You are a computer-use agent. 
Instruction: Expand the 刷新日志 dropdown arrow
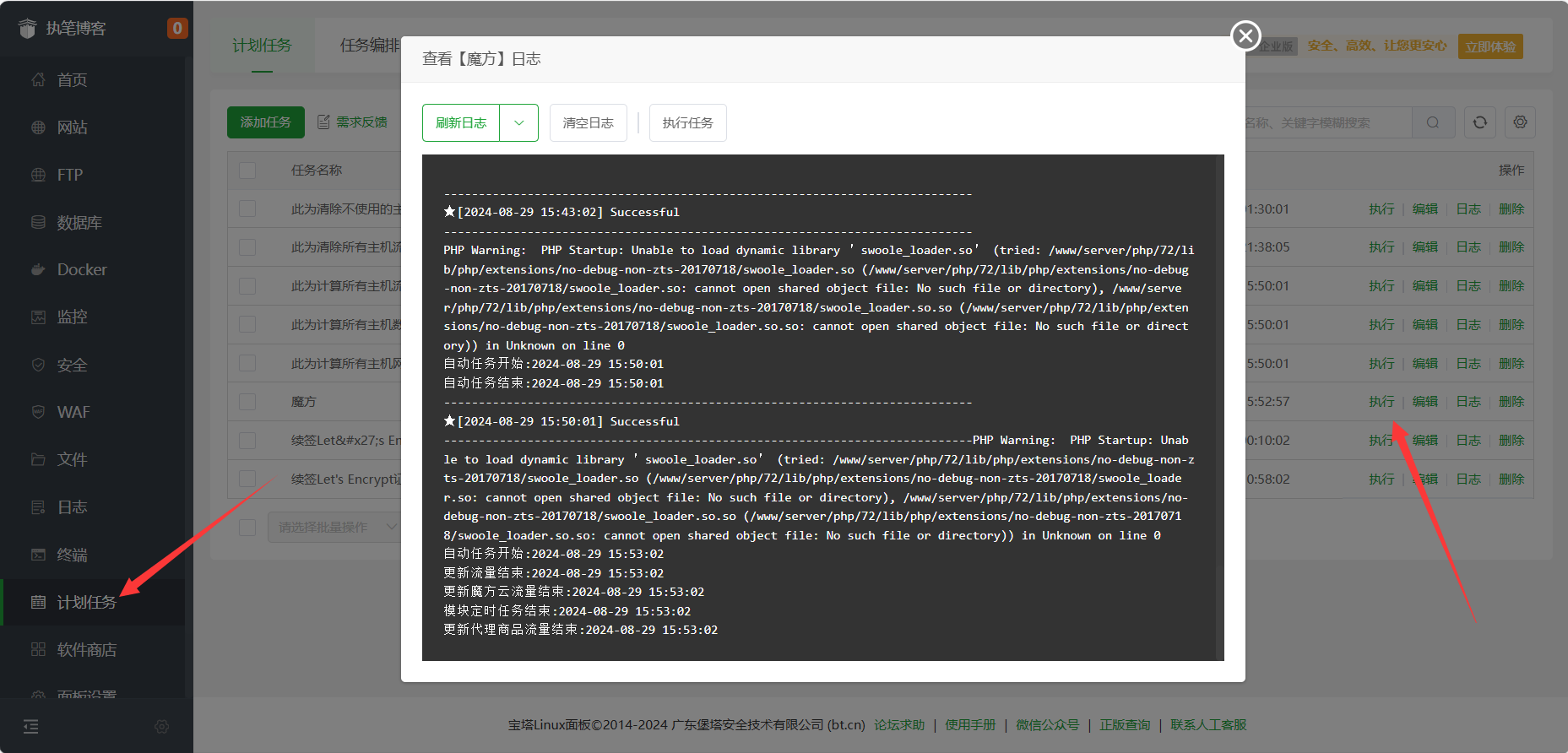tap(519, 123)
